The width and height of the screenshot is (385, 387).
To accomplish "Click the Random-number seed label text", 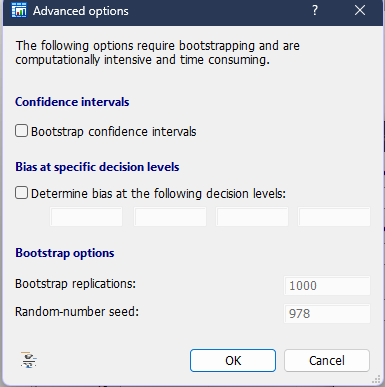I will (x=77, y=312).
